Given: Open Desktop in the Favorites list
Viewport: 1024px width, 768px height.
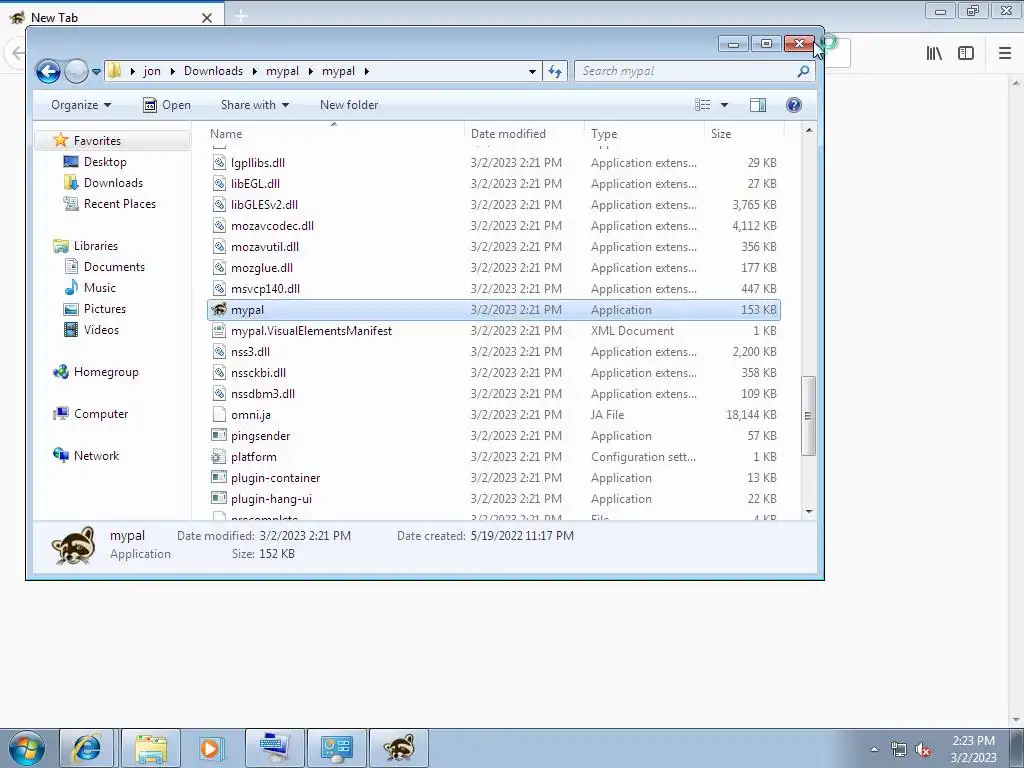Looking at the screenshot, I should [104, 162].
